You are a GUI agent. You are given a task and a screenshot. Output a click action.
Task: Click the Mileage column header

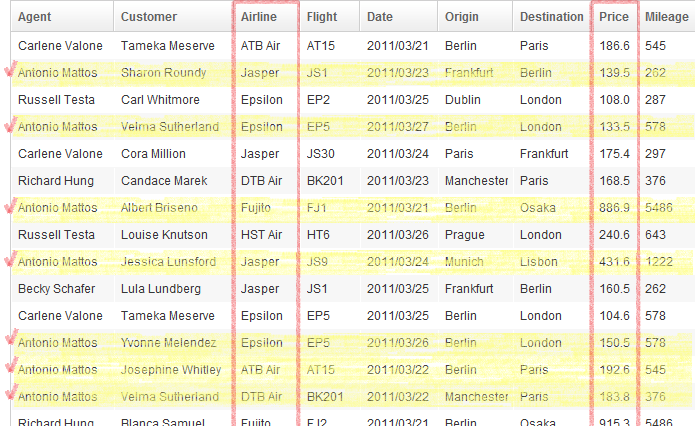click(x=667, y=16)
